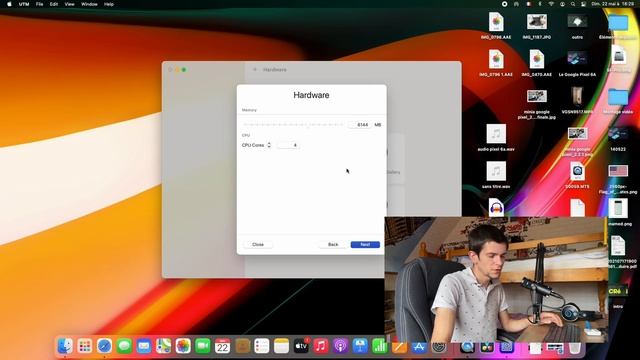Screen dimensions: 640x360
Task: Open Notes from the Dock
Action: point(281,346)
